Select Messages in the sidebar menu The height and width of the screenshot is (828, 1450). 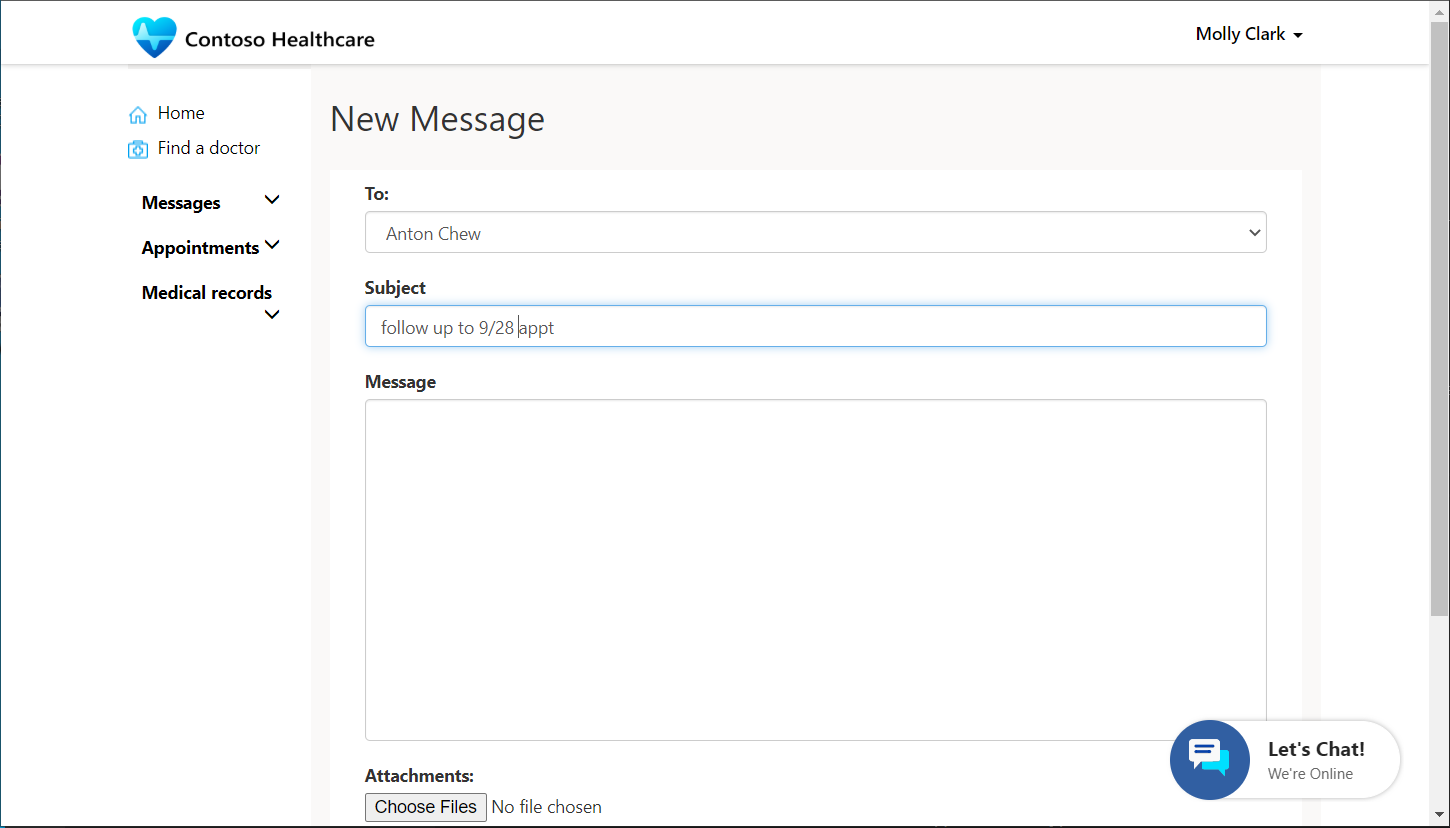pyautogui.click(x=181, y=202)
